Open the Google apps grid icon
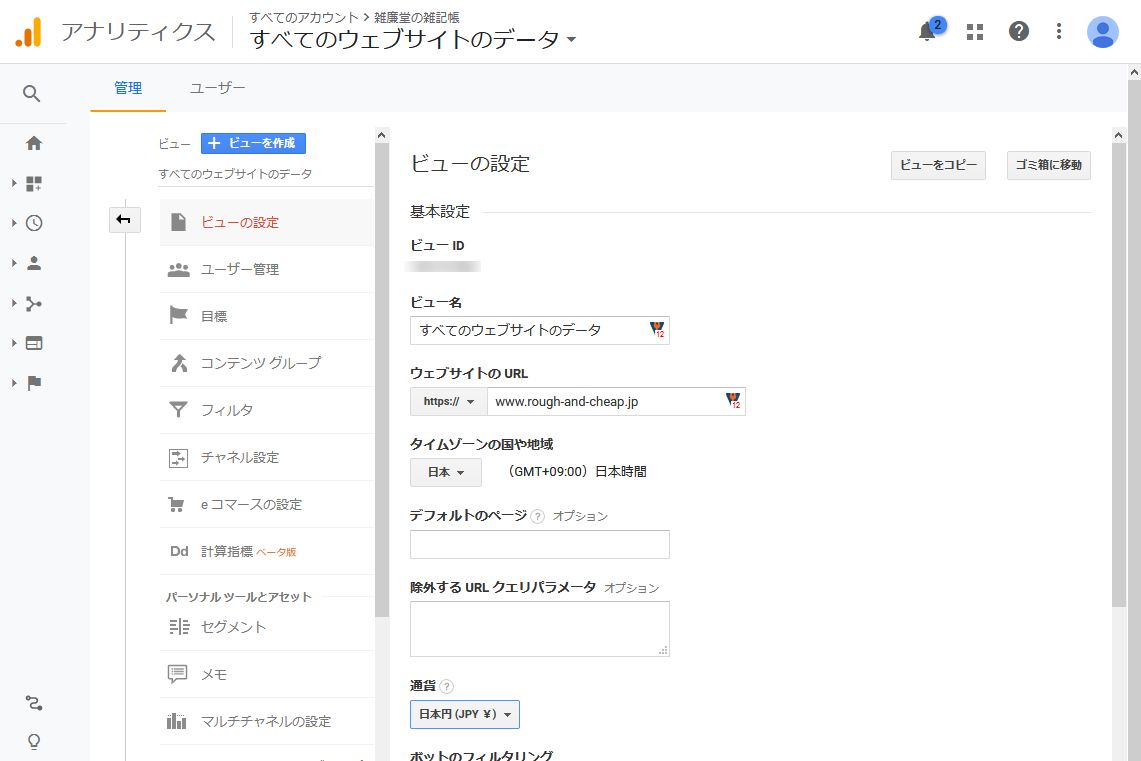The width and height of the screenshot is (1141, 761). pyautogui.click(x=975, y=32)
